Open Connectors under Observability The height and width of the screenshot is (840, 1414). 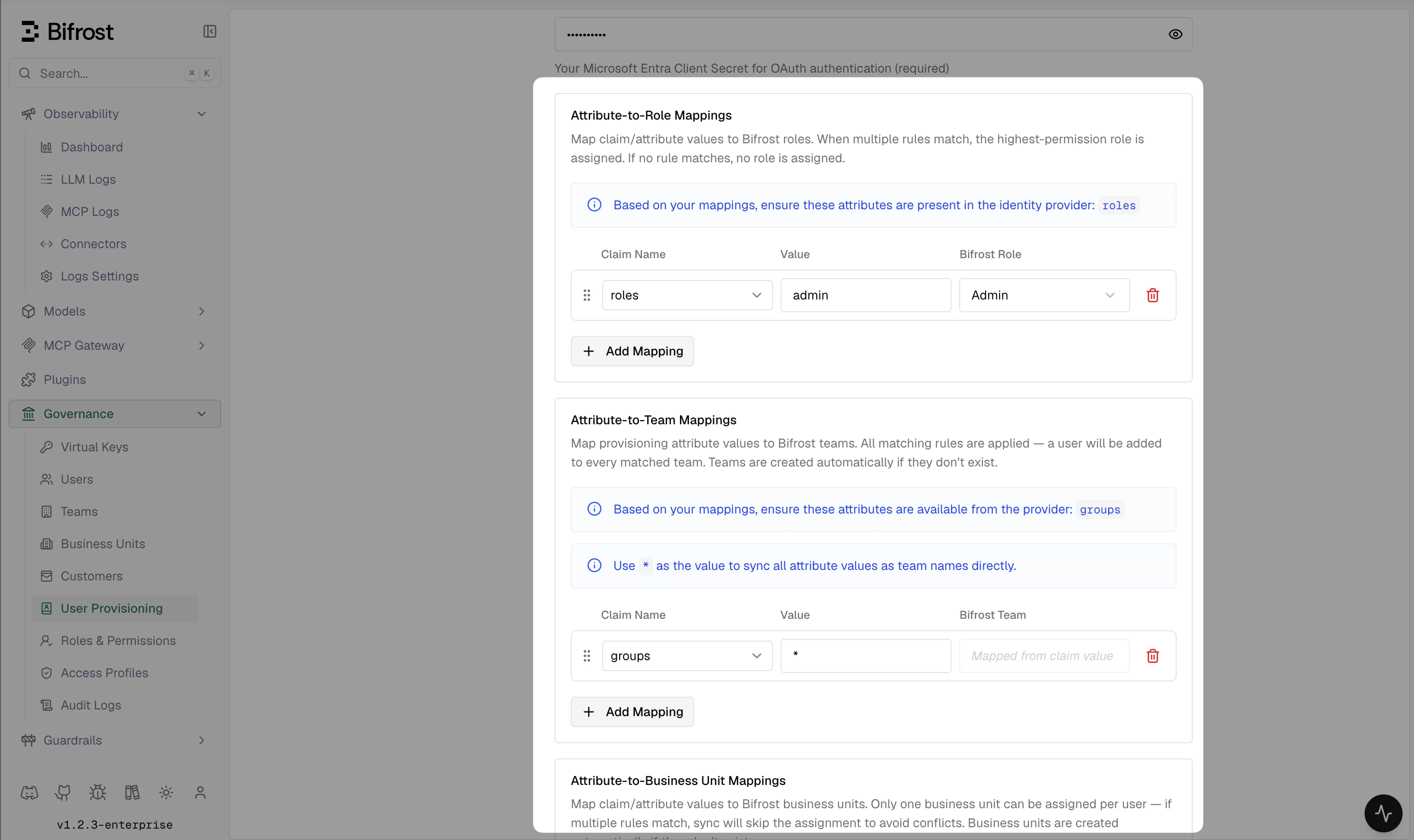[94, 243]
